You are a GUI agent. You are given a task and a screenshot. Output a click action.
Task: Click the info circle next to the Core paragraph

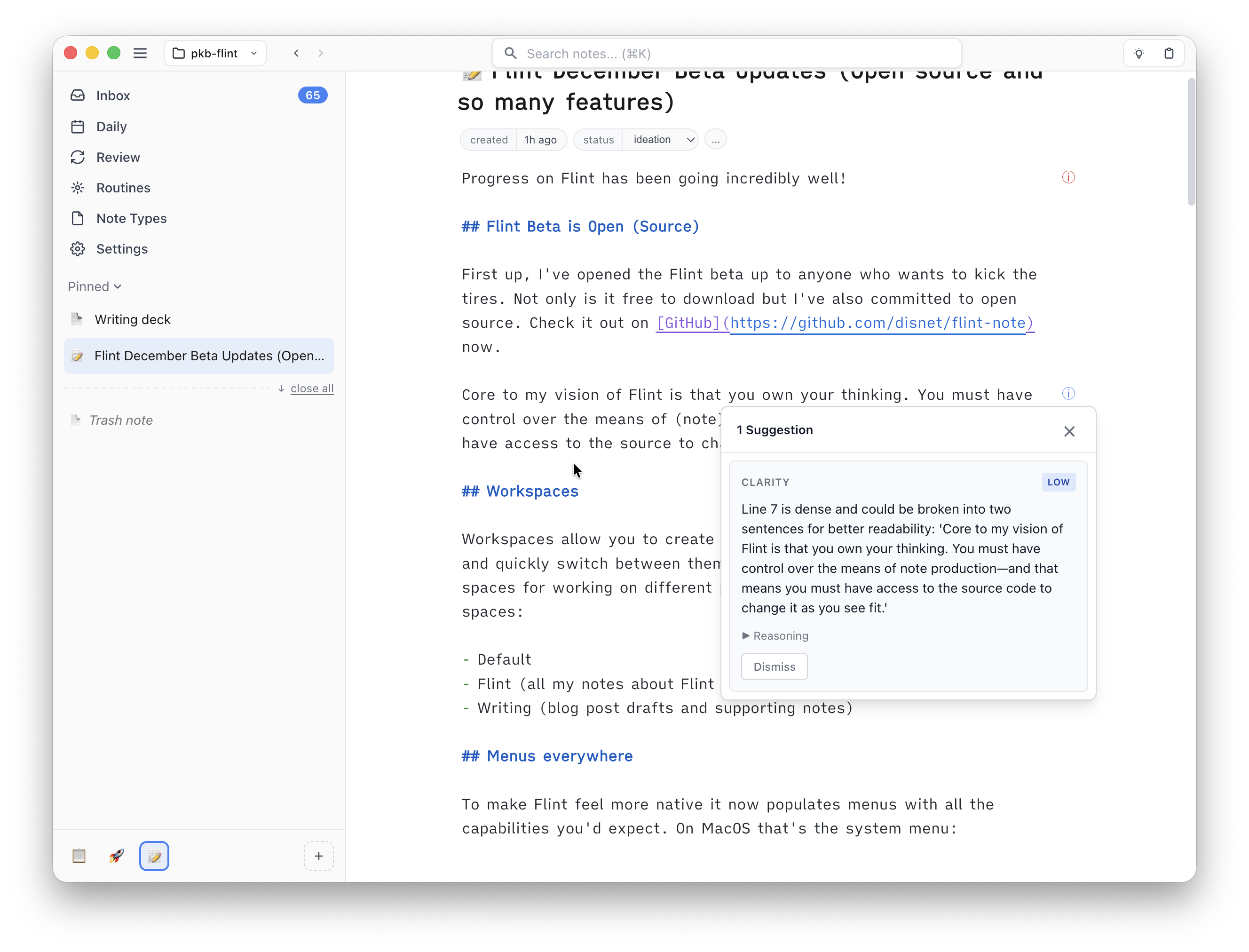coord(1068,393)
